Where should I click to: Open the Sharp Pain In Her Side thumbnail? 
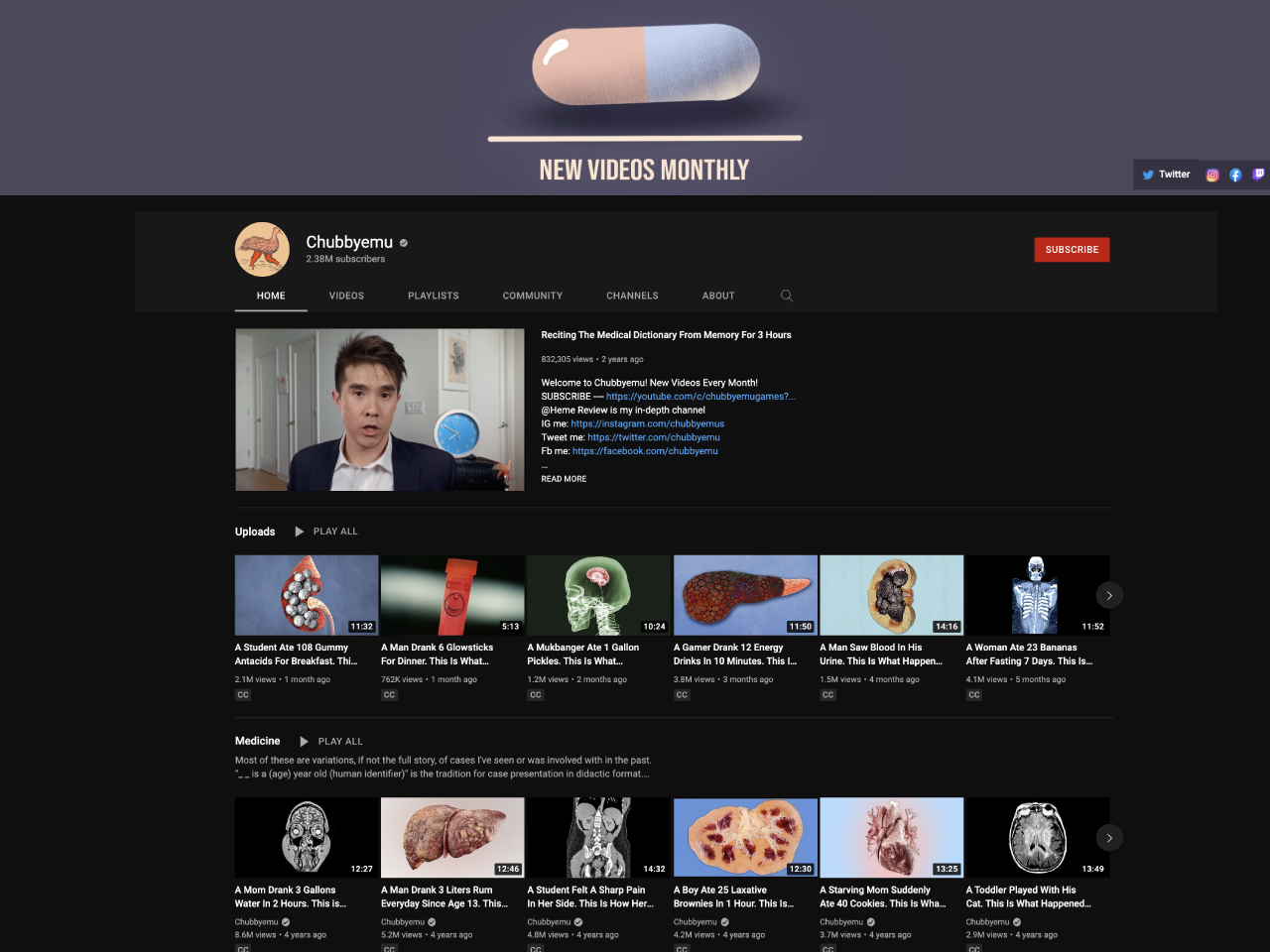coord(599,838)
